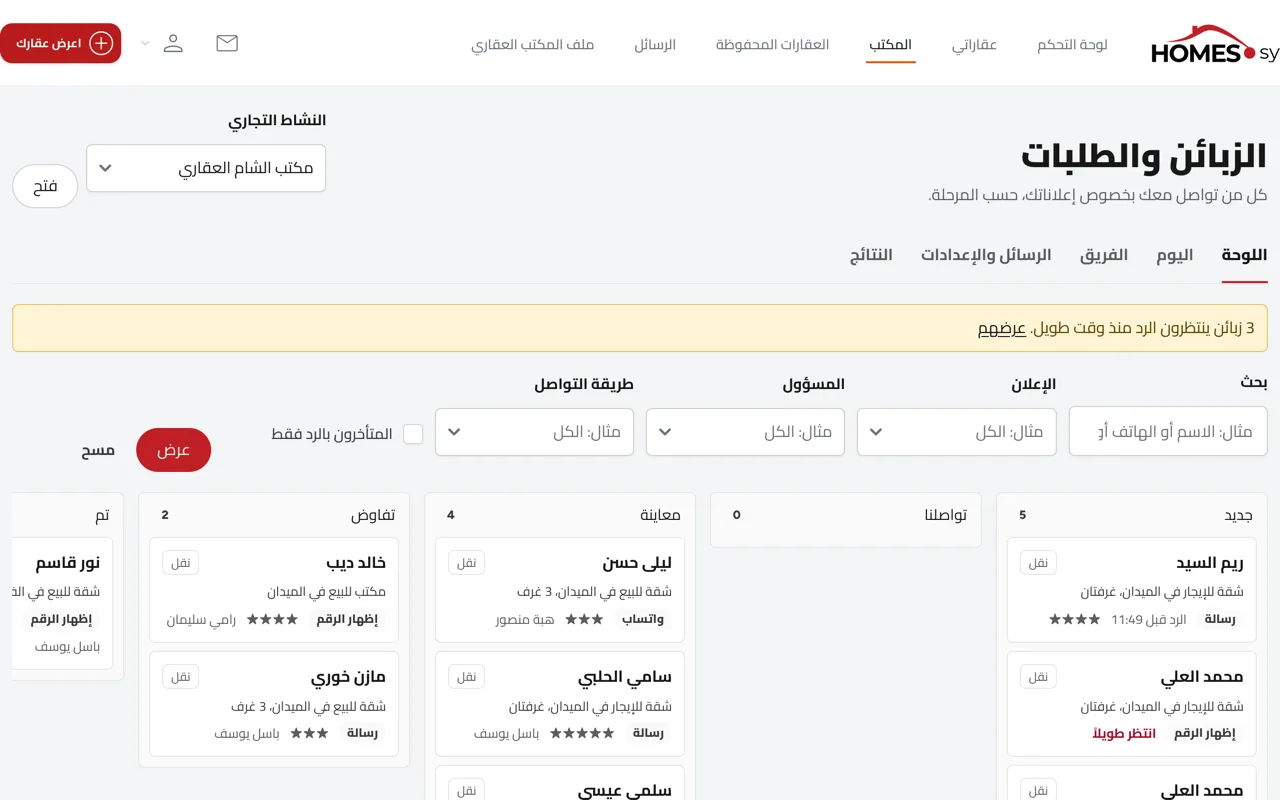Apply filters with the red عرض button
Screen dimensions: 1280x800
pyautogui.click(x=174, y=450)
